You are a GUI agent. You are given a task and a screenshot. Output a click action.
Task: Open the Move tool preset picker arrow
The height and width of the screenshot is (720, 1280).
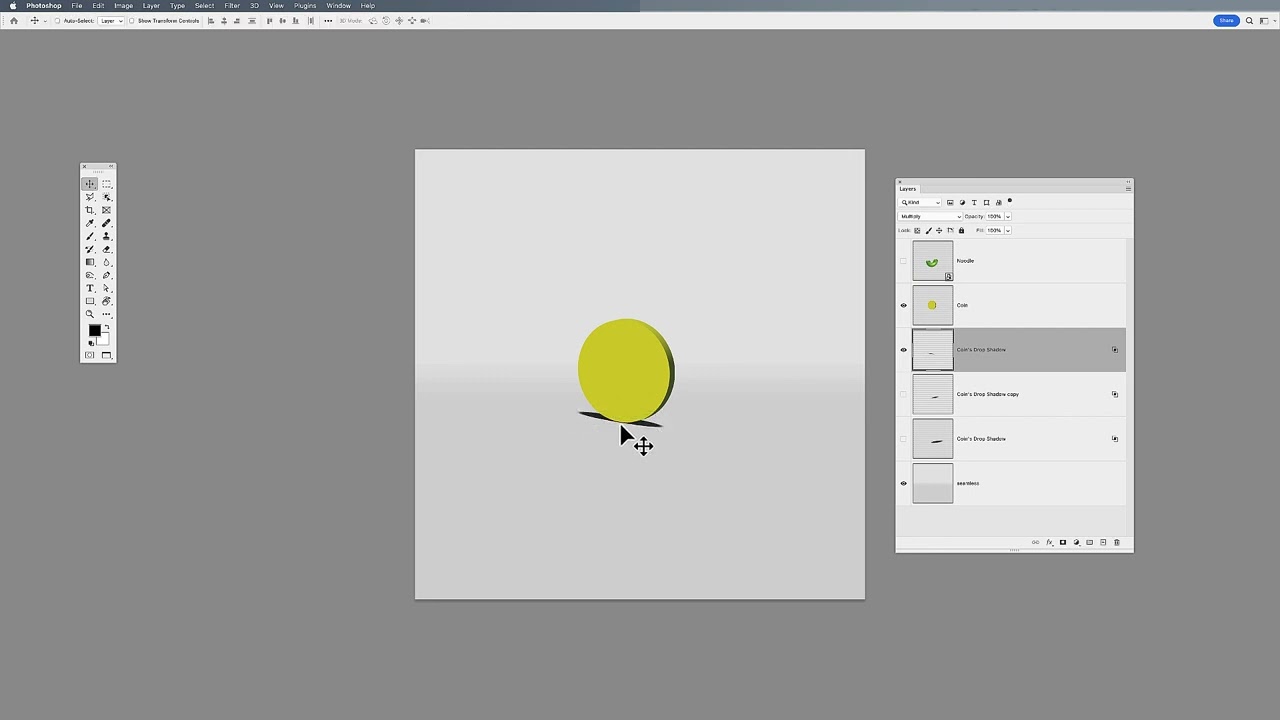click(x=45, y=21)
